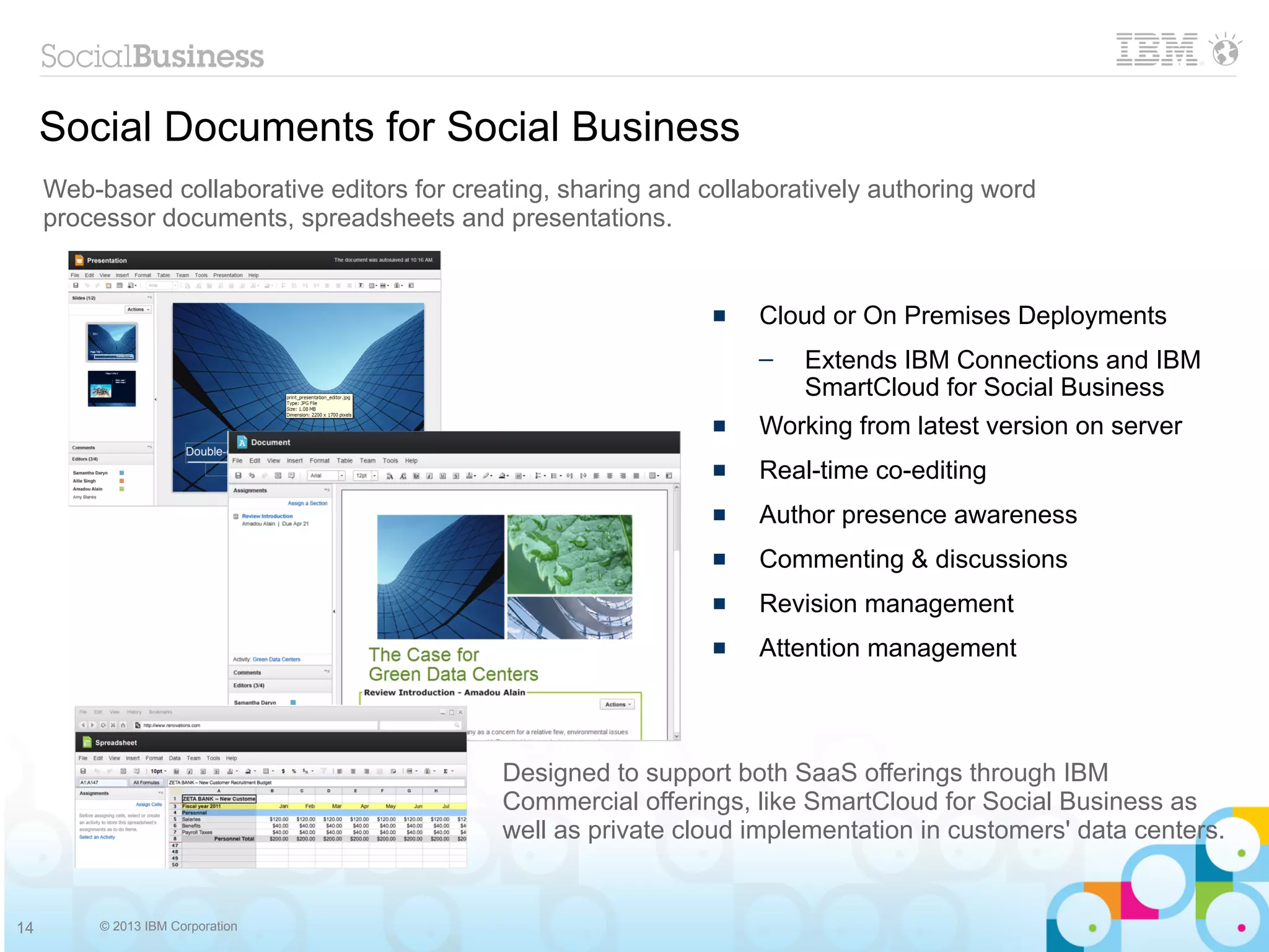Click the Presentation app logo icon
1269x952 pixels.
pos(79,260)
